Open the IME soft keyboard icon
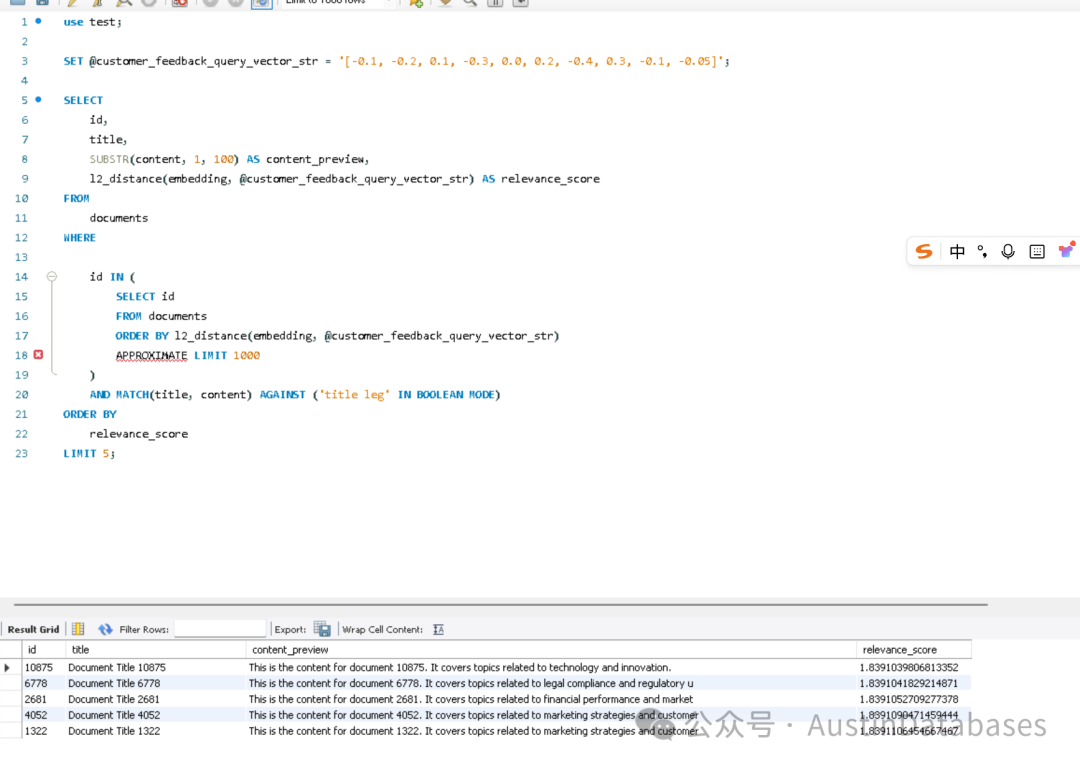The image size is (1080, 768). (1037, 251)
